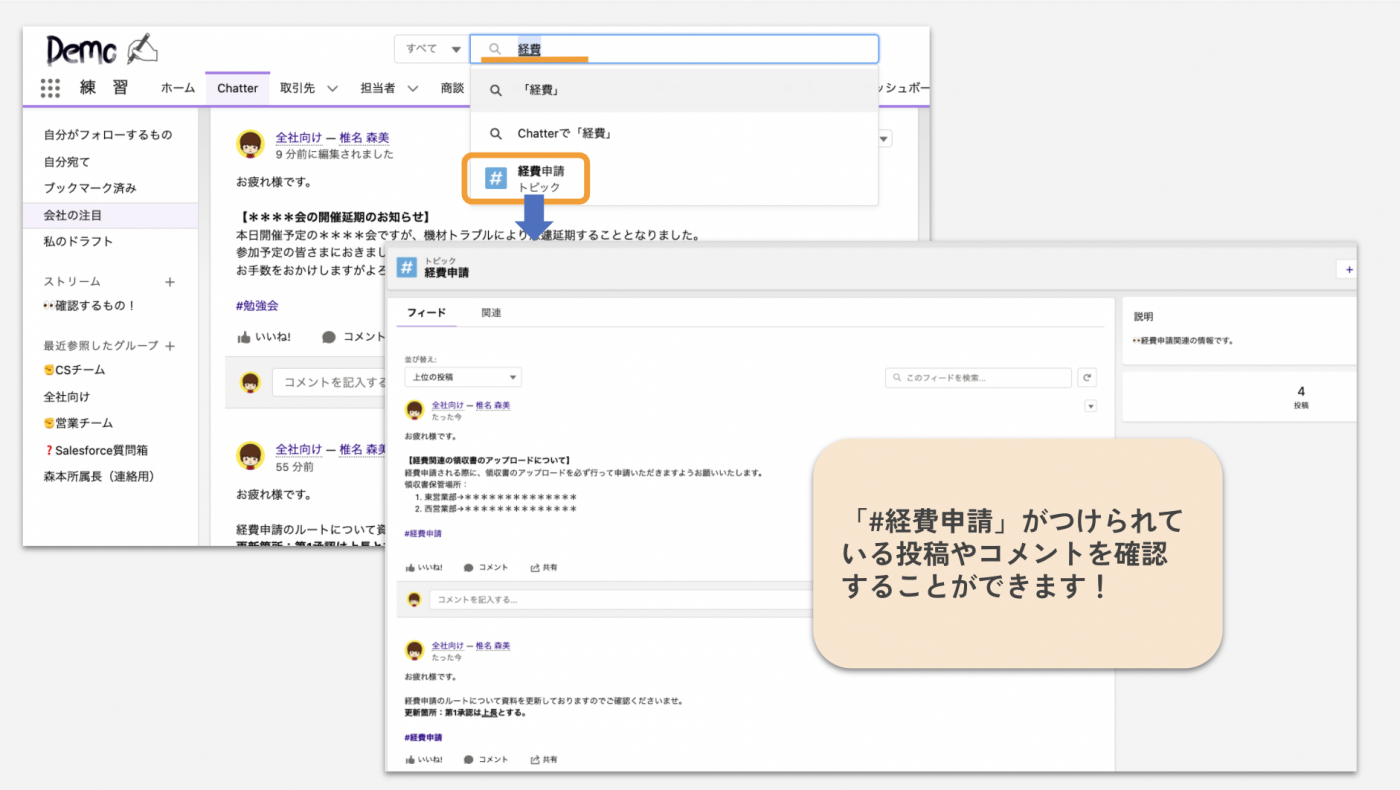Click the magnifier icon in global search box
This screenshot has width=1400, height=790.
tap(494, 49)
